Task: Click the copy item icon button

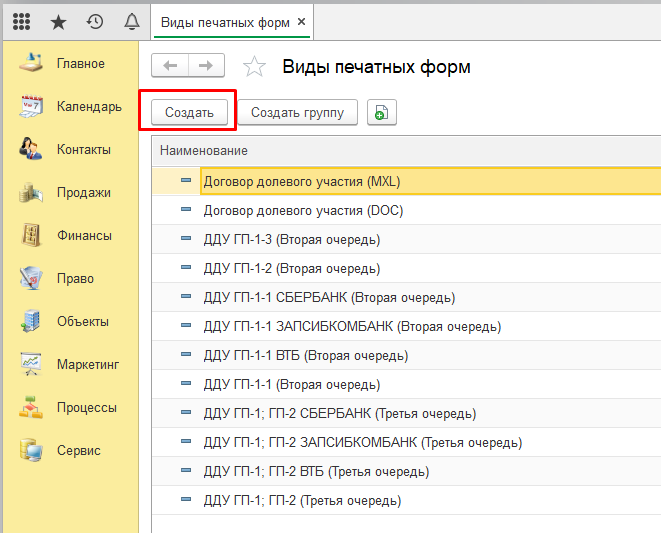Action: point(382,113)
